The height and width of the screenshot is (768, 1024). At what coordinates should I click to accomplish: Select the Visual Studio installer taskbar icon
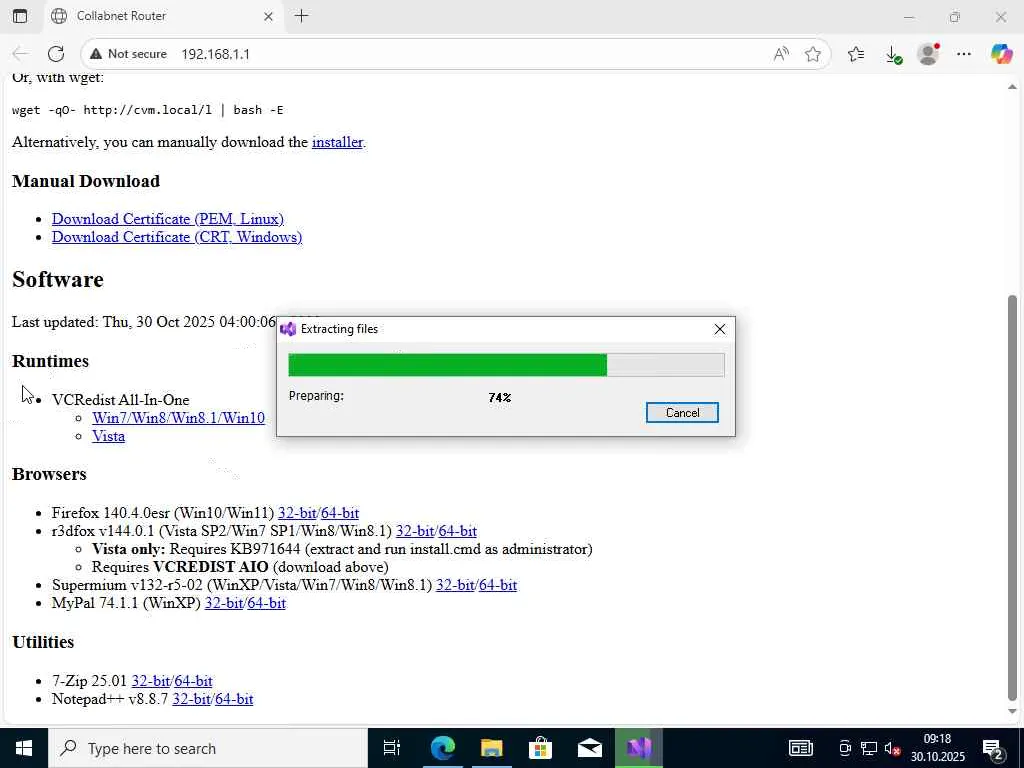click(x=639, y=748)
